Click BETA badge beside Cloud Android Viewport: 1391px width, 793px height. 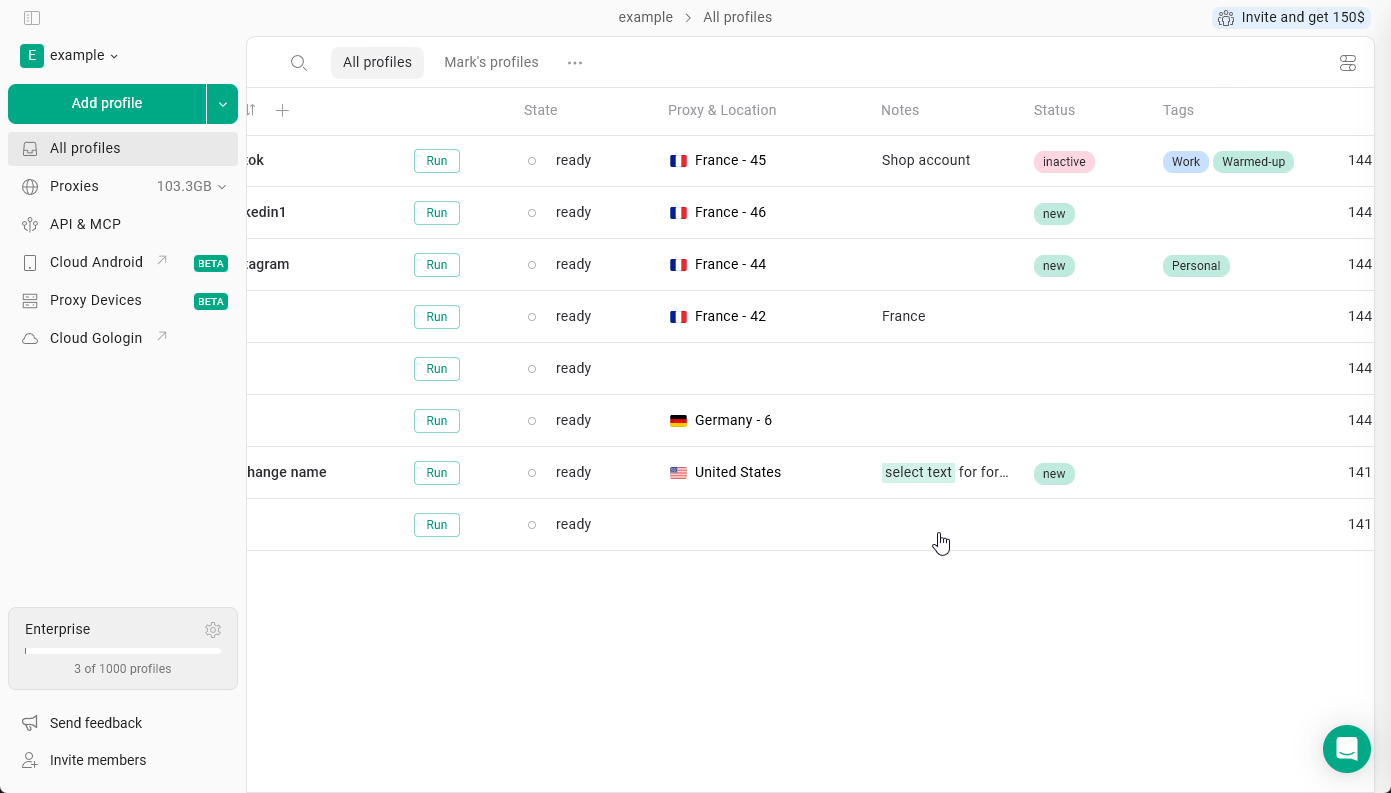pos(211,264)
